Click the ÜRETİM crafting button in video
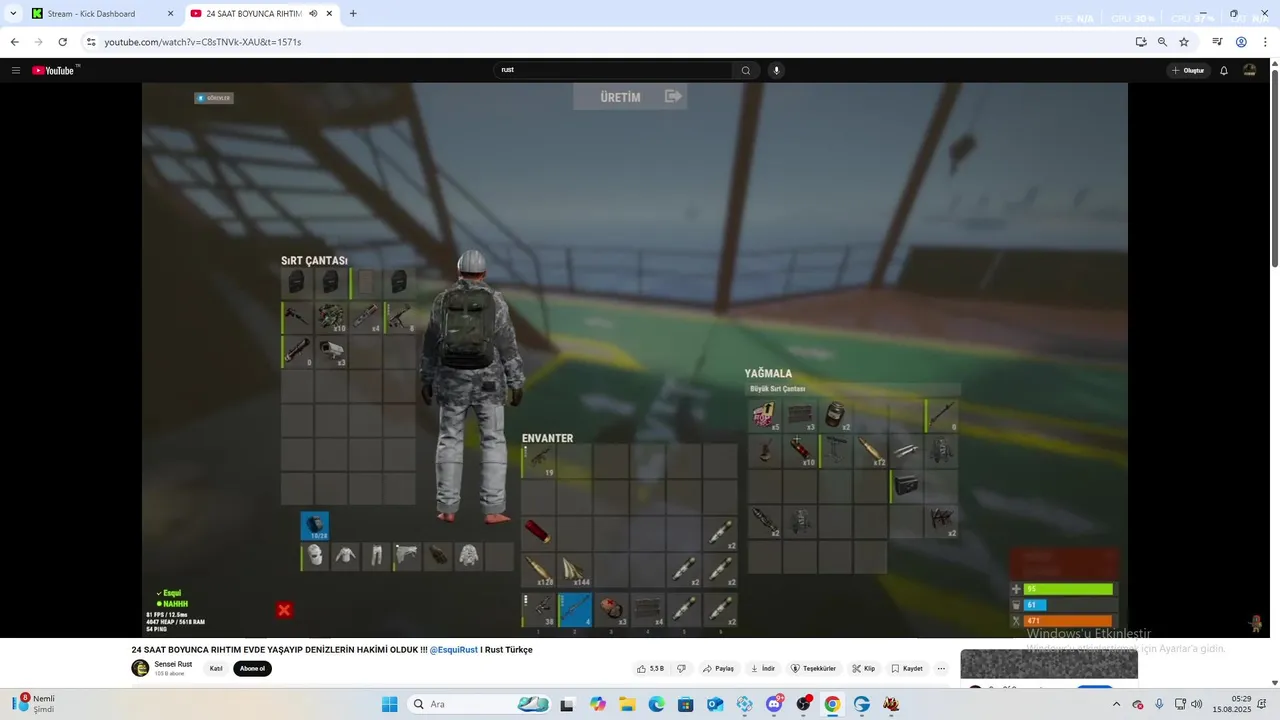Image resolution: width=1280 pixels, height=720 pixels. pyautogui.click(x=630, y=97)
